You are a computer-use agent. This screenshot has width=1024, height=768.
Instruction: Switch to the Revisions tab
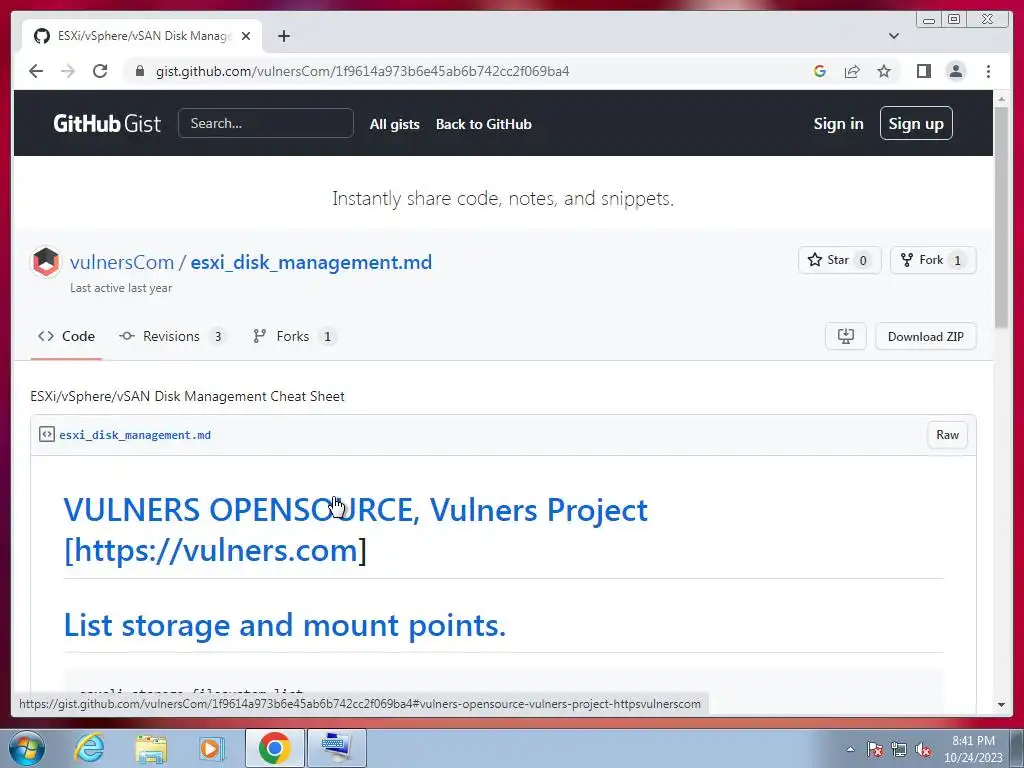172,336
